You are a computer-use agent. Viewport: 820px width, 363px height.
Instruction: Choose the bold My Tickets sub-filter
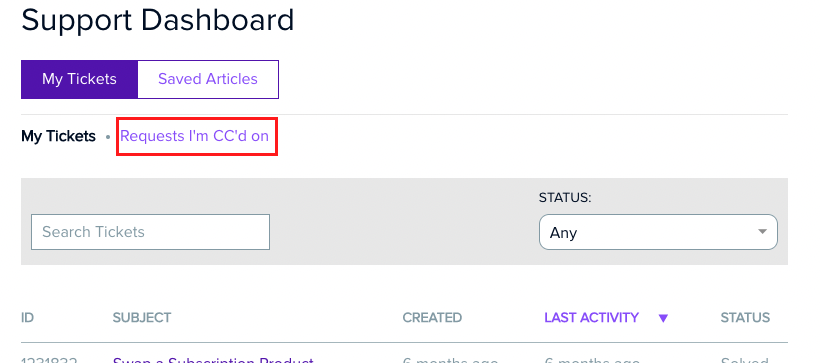[59, 137]
